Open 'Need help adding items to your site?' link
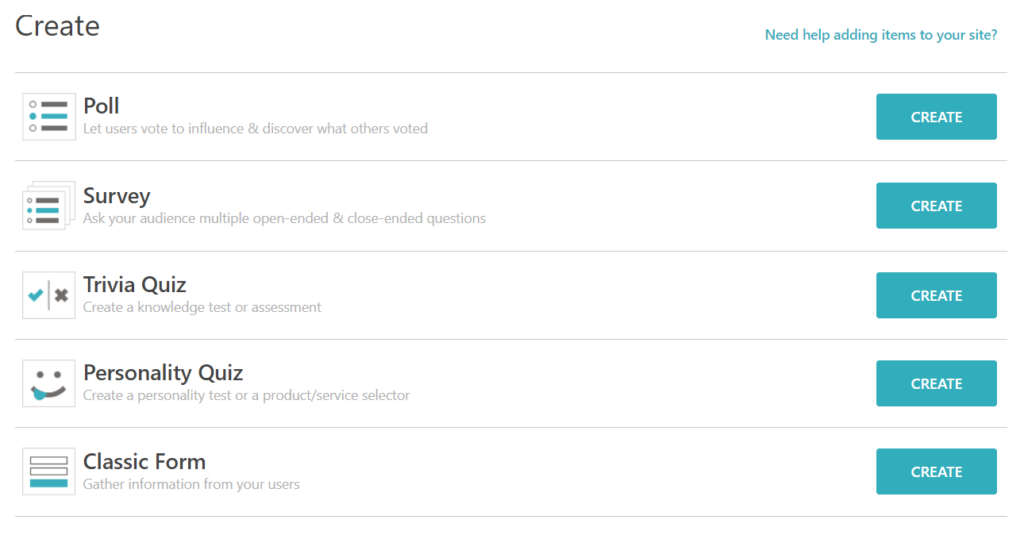The width and height of the screenshot is (1024, 535). 881,35
